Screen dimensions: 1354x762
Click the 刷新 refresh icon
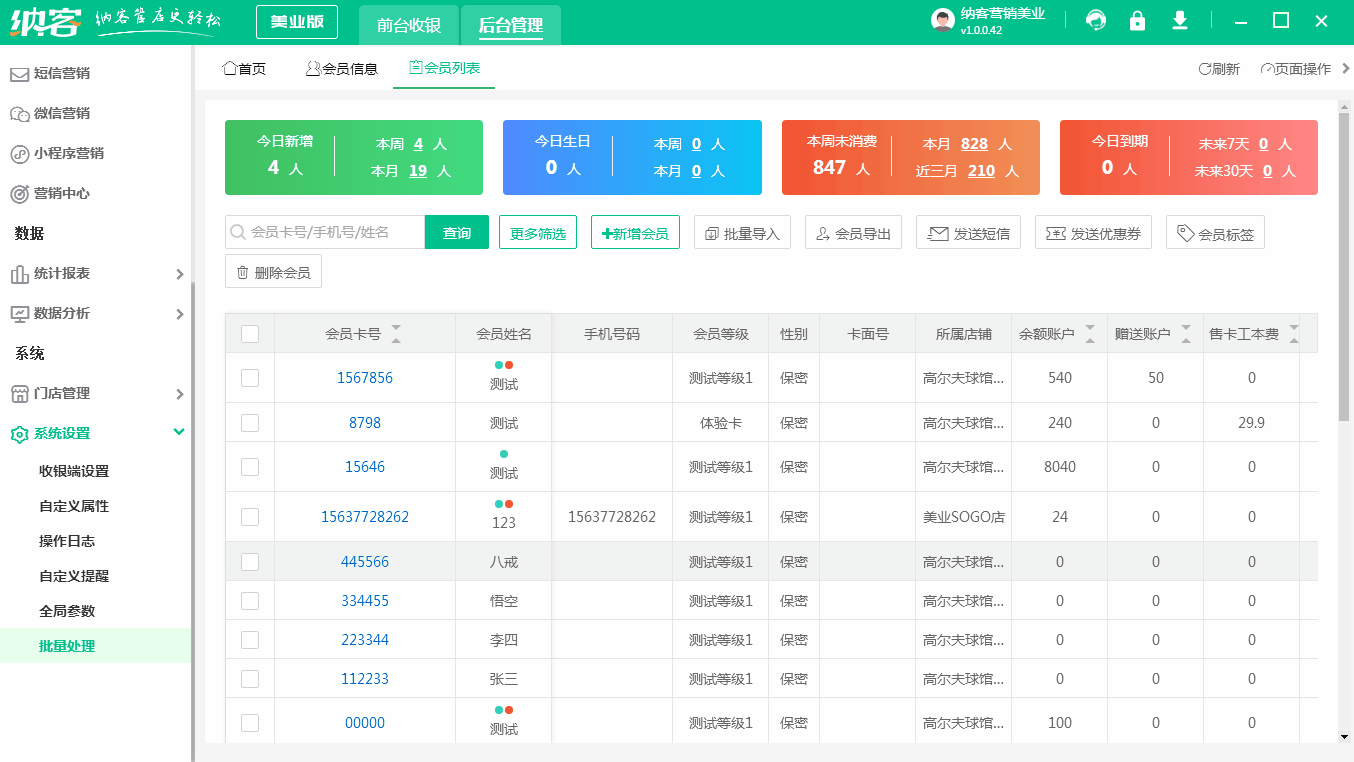[x=1205, y=69]
